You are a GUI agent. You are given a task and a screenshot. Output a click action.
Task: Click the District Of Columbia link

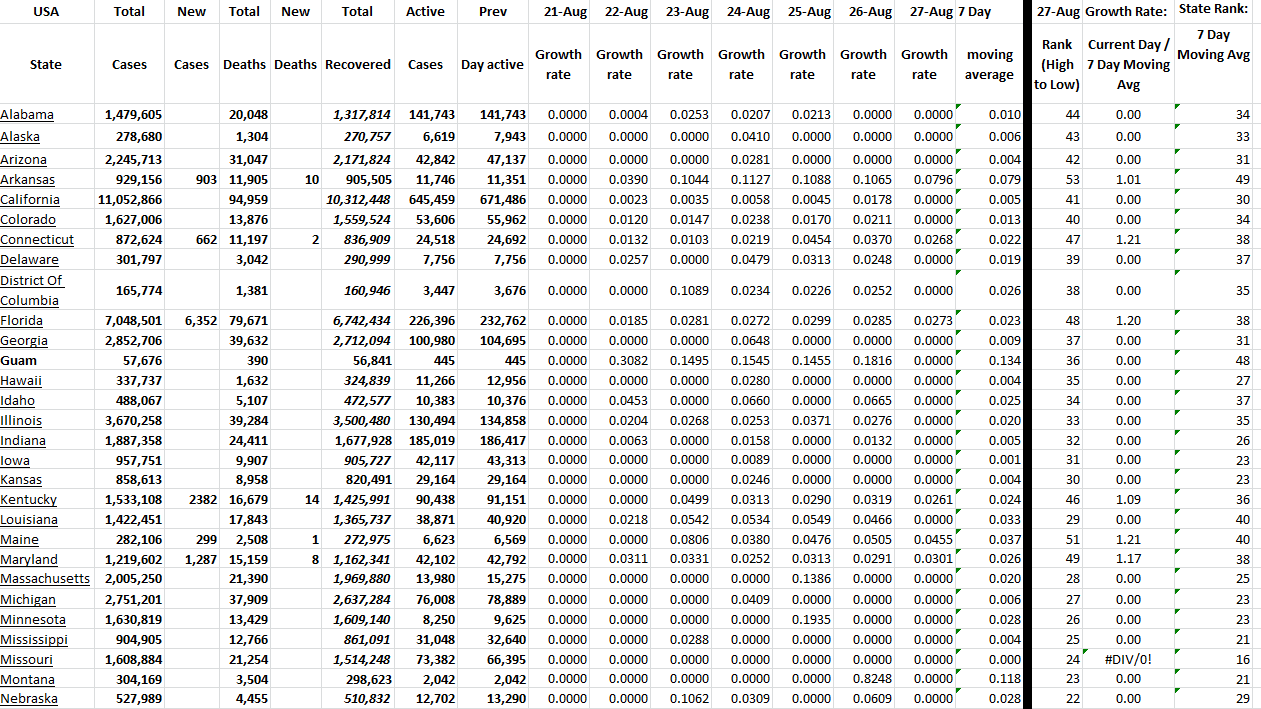[31, 290]
